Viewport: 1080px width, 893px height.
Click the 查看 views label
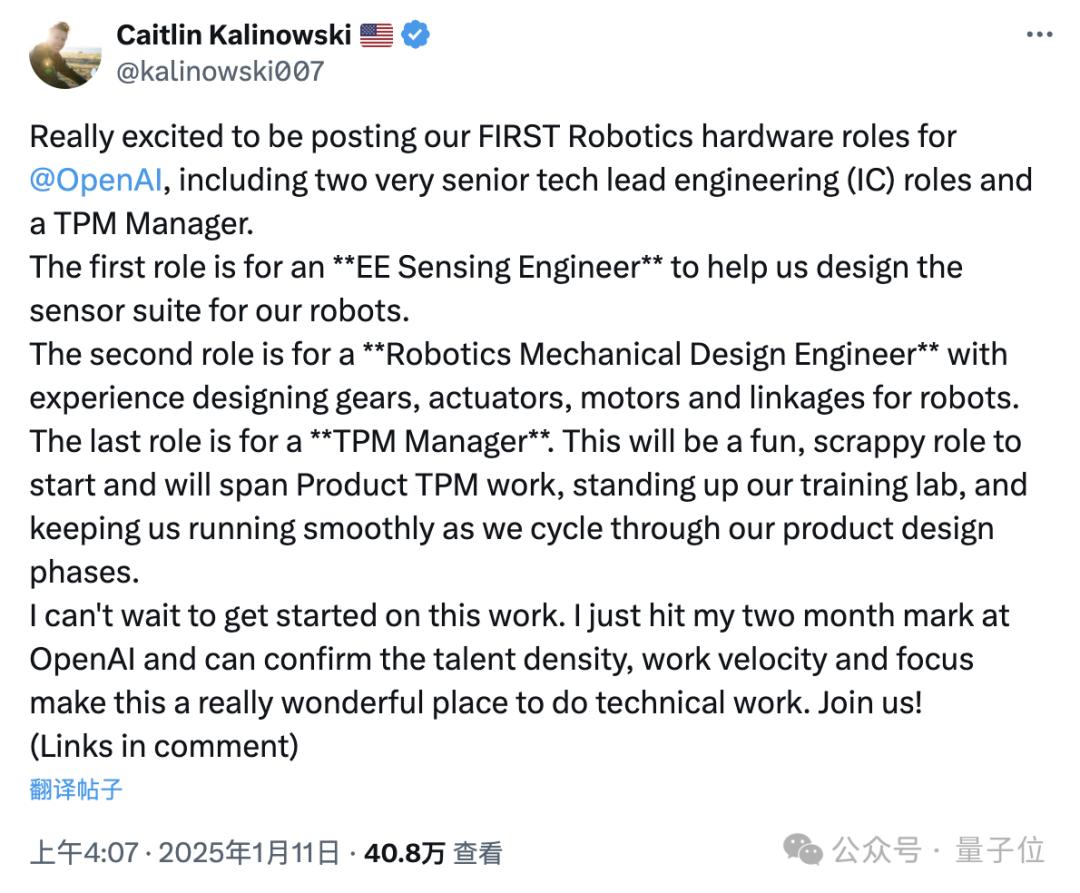pos(477,853)
